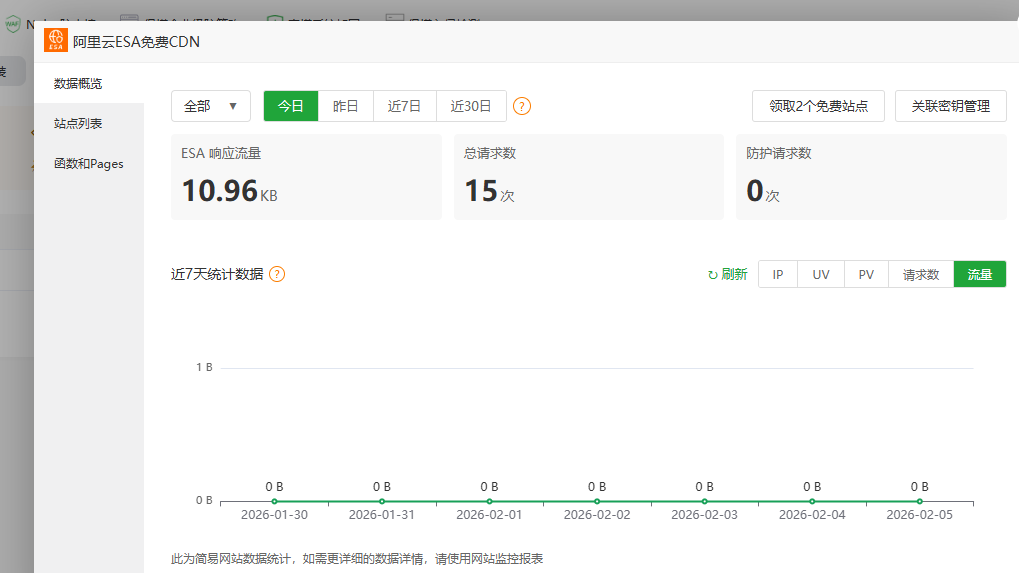Open the 数据概览 sidebar tab
This screenshot has width=1019, height=573.
tap(78, 83)
